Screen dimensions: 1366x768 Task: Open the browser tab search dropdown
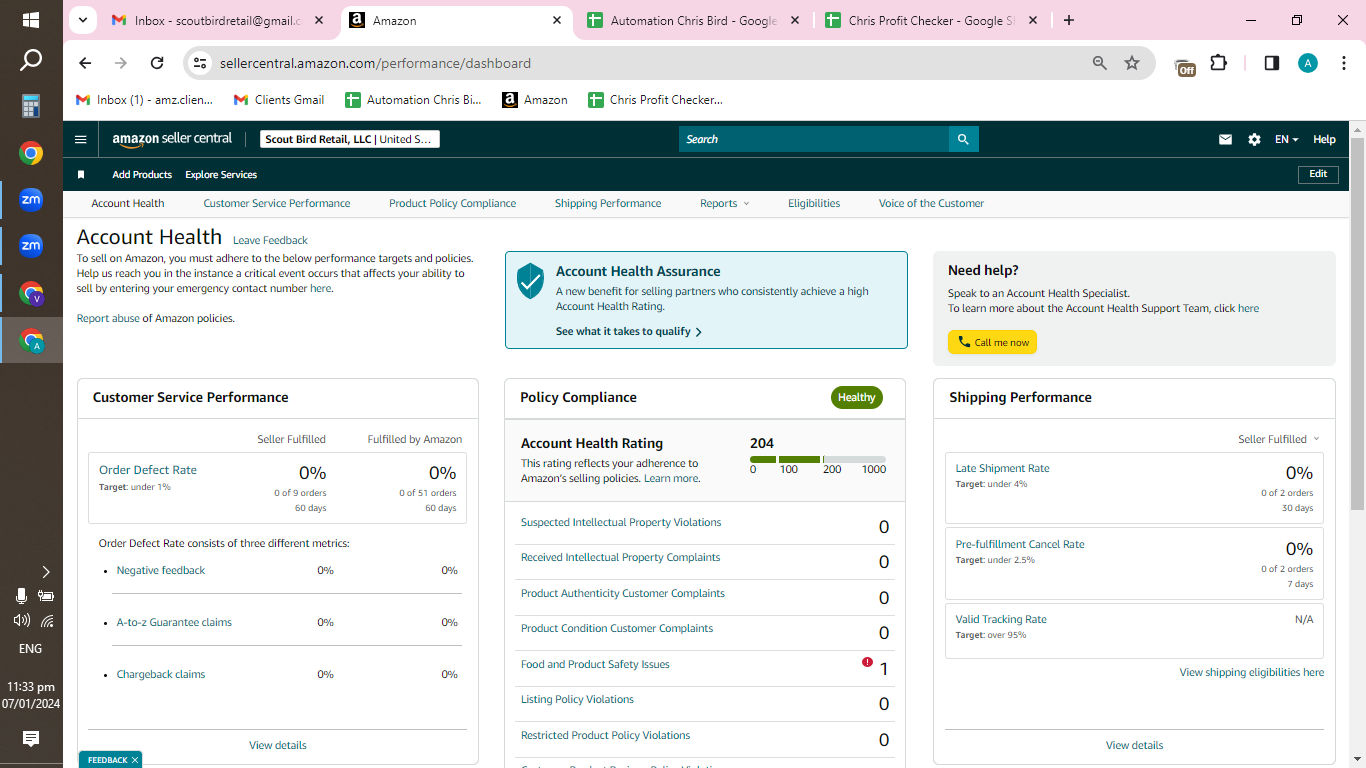pyautogui.click(x=82, y=20)
